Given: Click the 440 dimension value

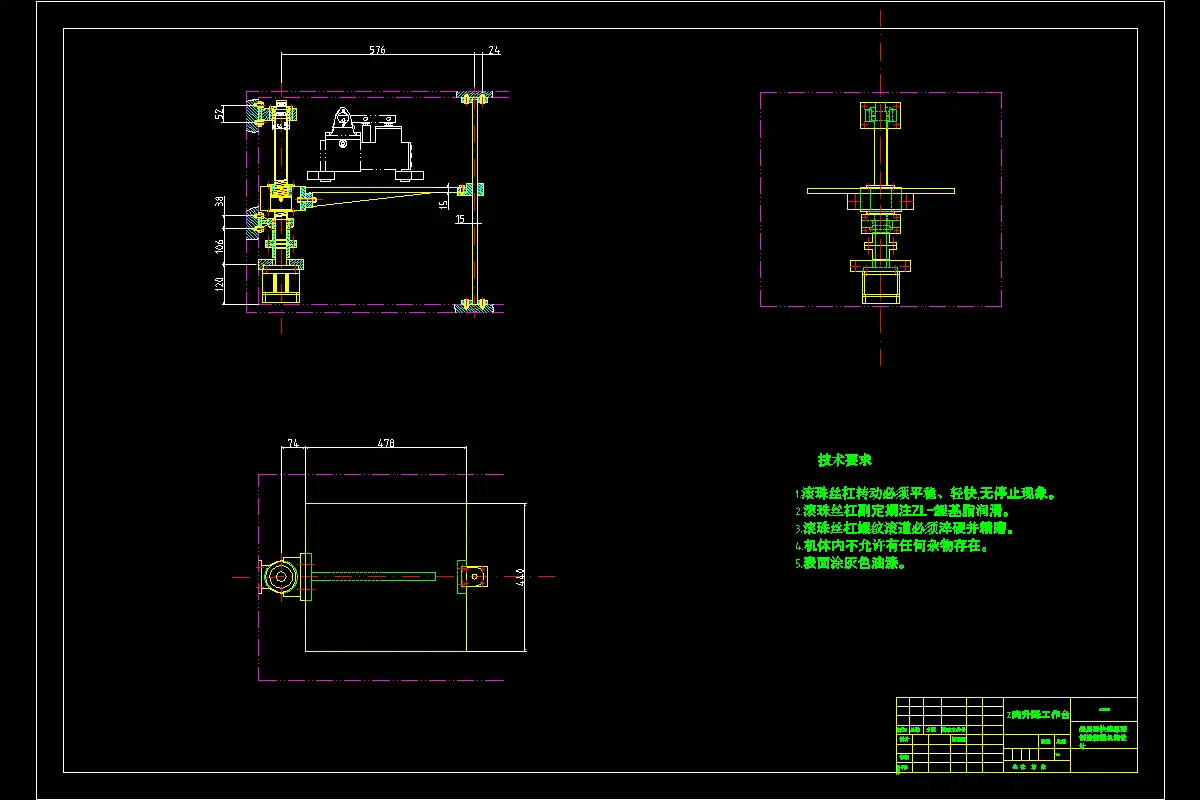Looking at the screenshot, I should point(521,578).
